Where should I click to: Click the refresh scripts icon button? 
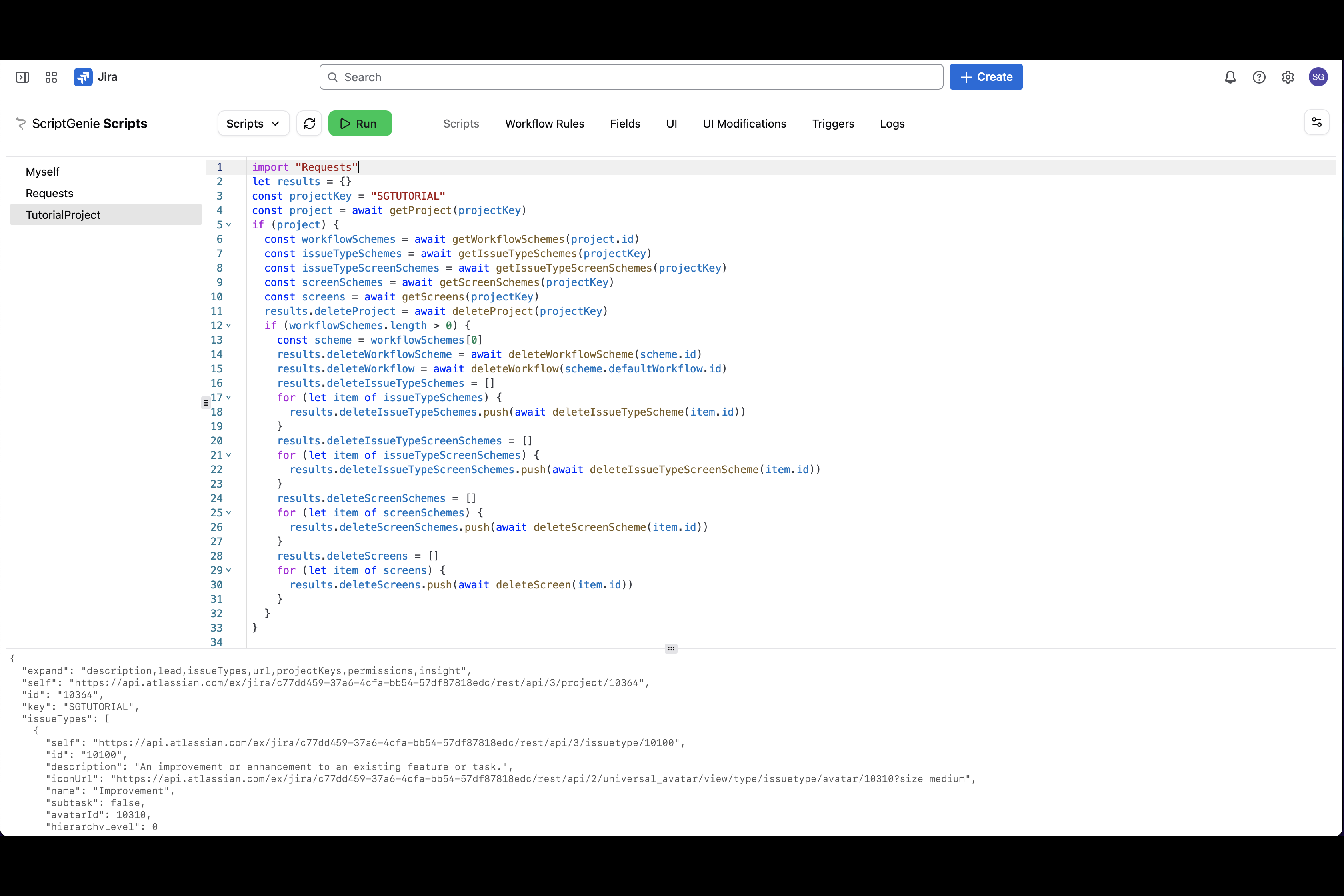coord(309,124)
